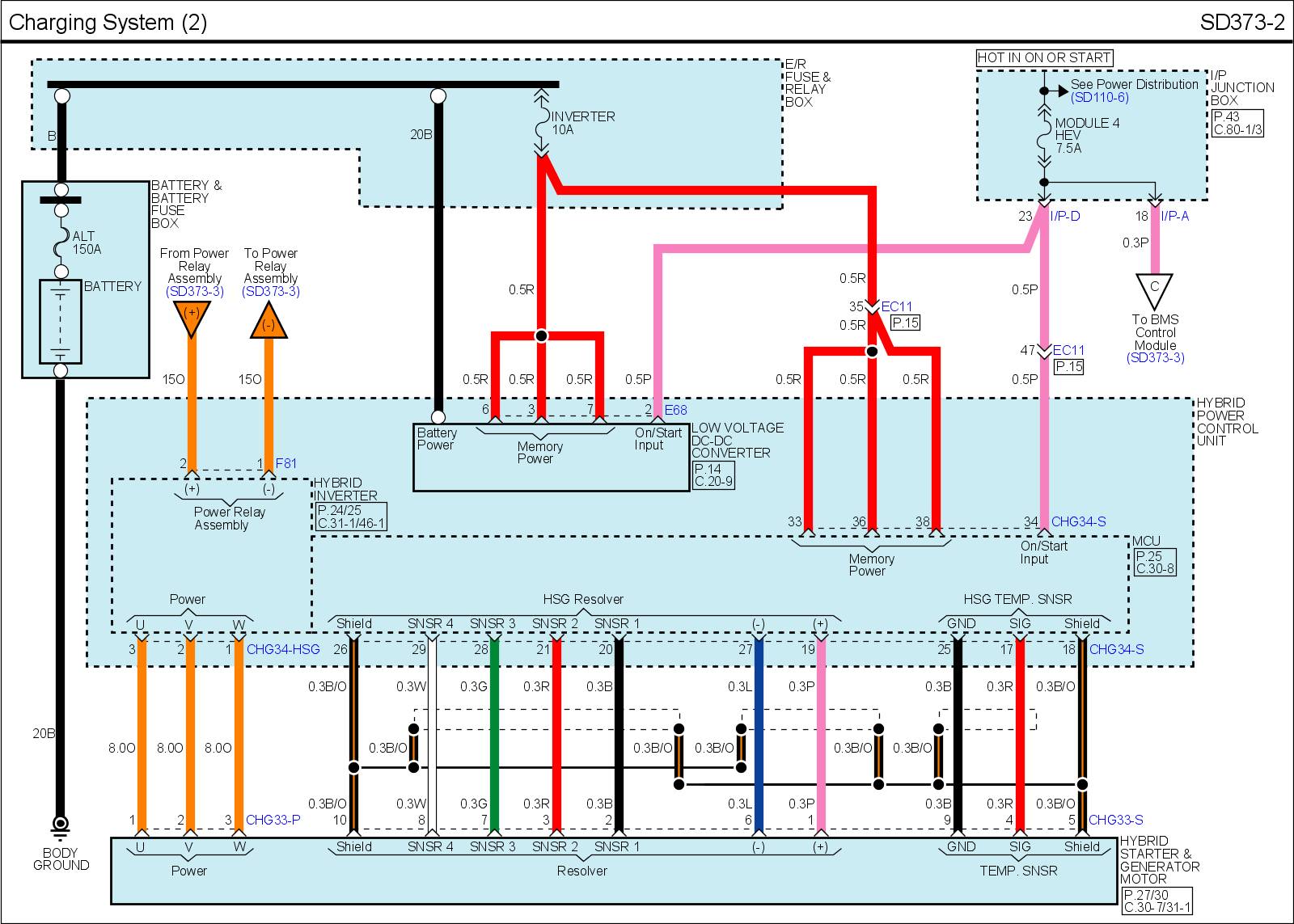
Task: Click the orange (+) From Power Relay triangle
Action: click(x=192, y=318)
